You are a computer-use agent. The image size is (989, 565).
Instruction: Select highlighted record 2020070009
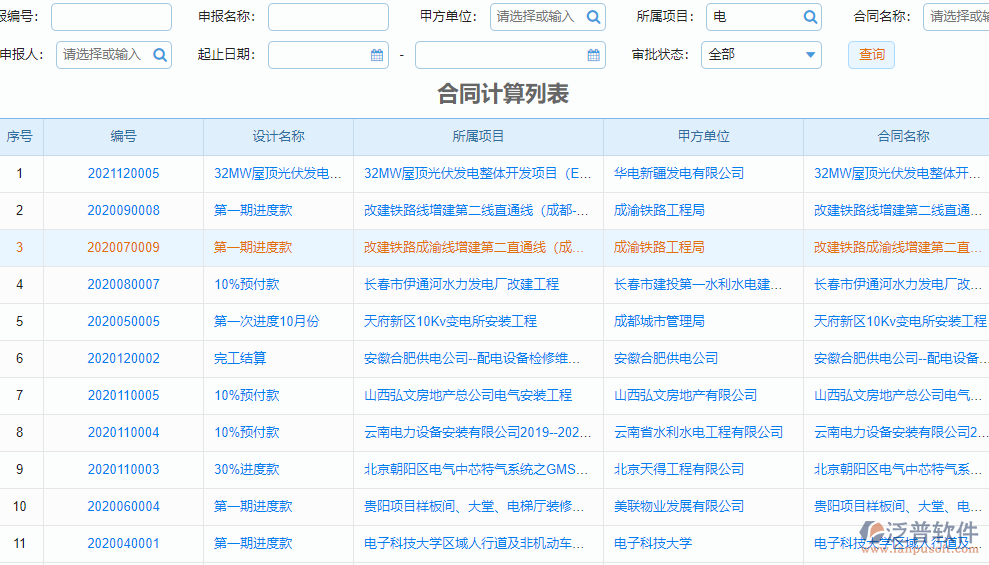123,248
